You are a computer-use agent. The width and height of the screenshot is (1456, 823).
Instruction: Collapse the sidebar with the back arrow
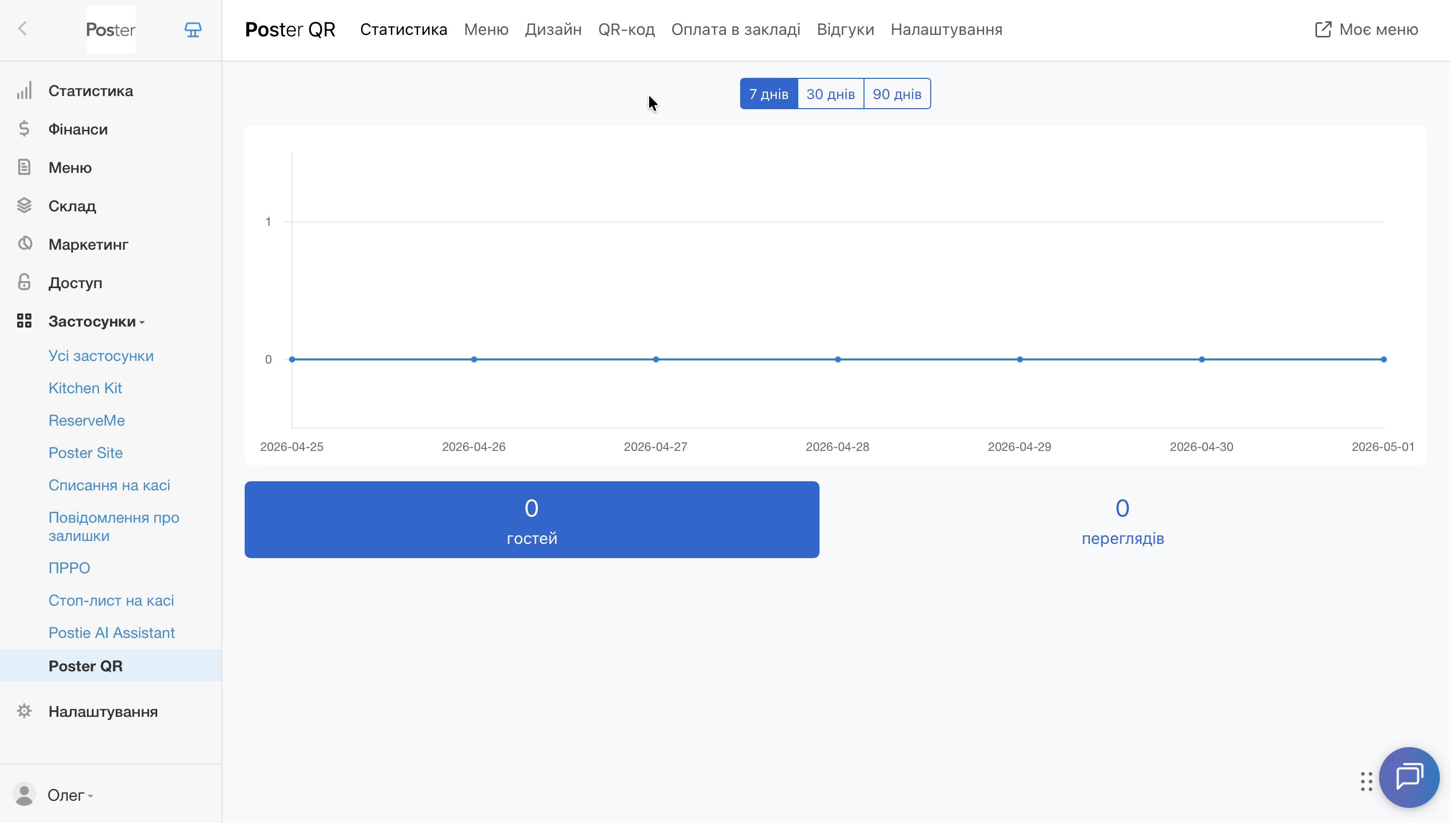point(23,29)
